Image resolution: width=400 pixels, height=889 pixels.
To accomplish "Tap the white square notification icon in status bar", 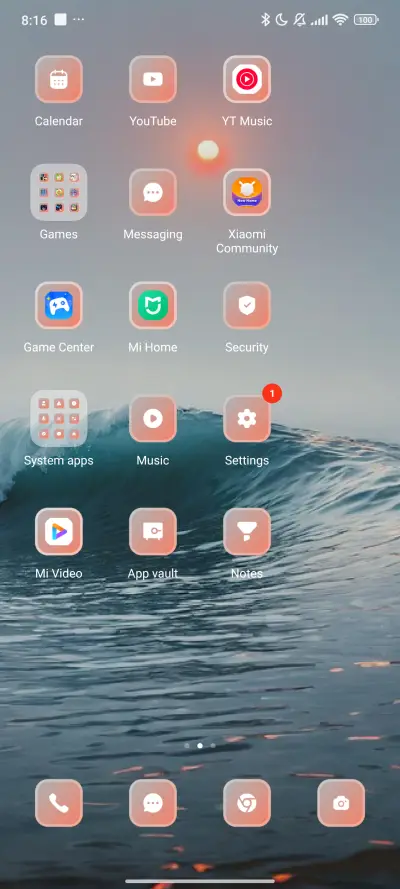I will (x=60, y=19).
